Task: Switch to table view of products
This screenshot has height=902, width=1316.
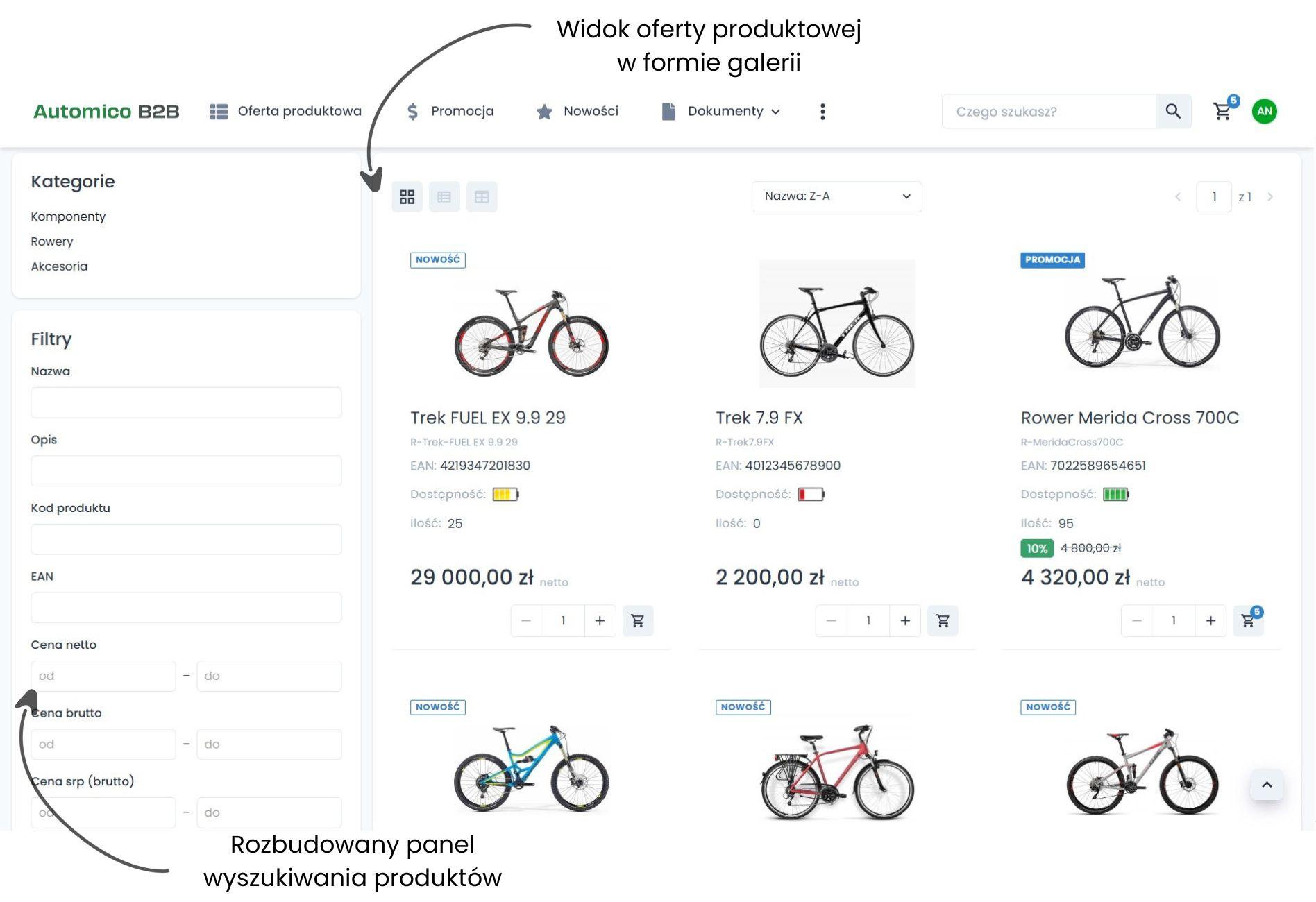Action: 482,196
